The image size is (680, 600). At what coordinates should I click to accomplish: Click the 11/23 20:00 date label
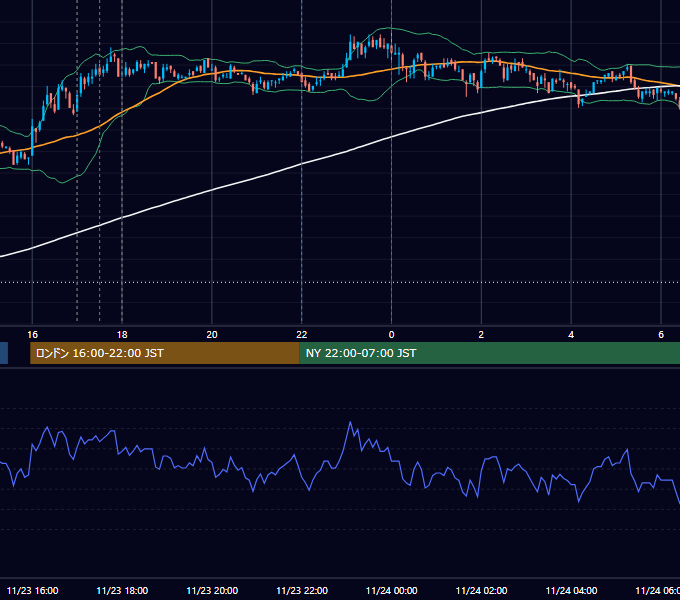(x=212, y=590)
